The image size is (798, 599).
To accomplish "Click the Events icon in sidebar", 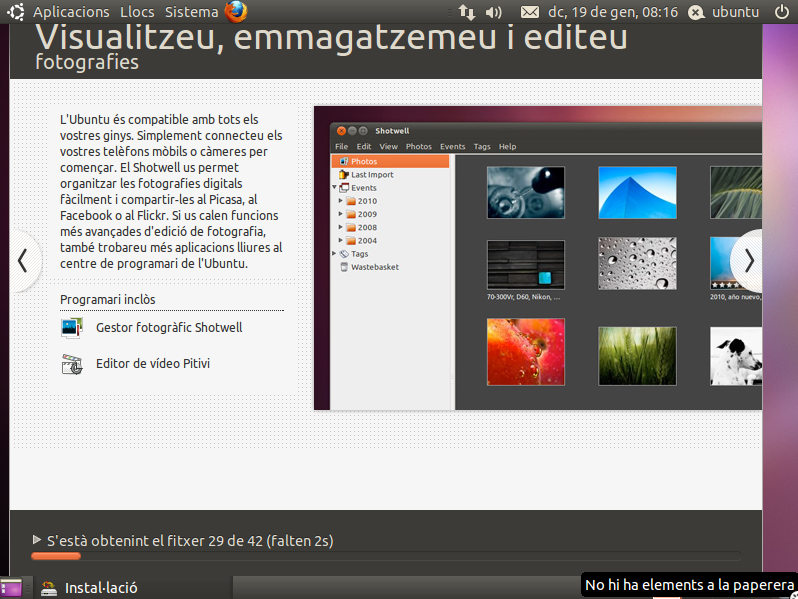I will pos(344,188).
